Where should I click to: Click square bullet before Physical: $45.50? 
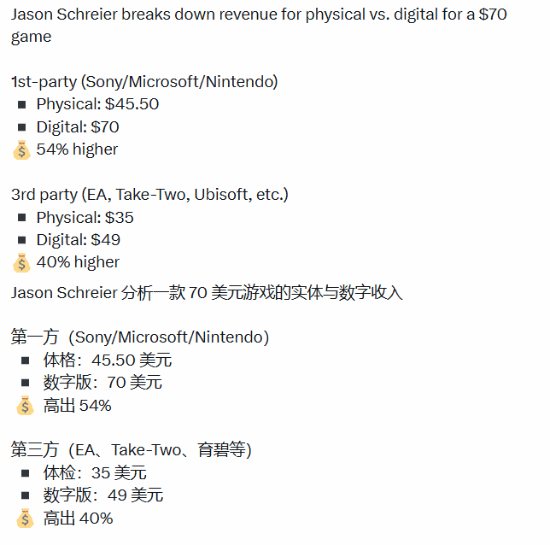22,105
